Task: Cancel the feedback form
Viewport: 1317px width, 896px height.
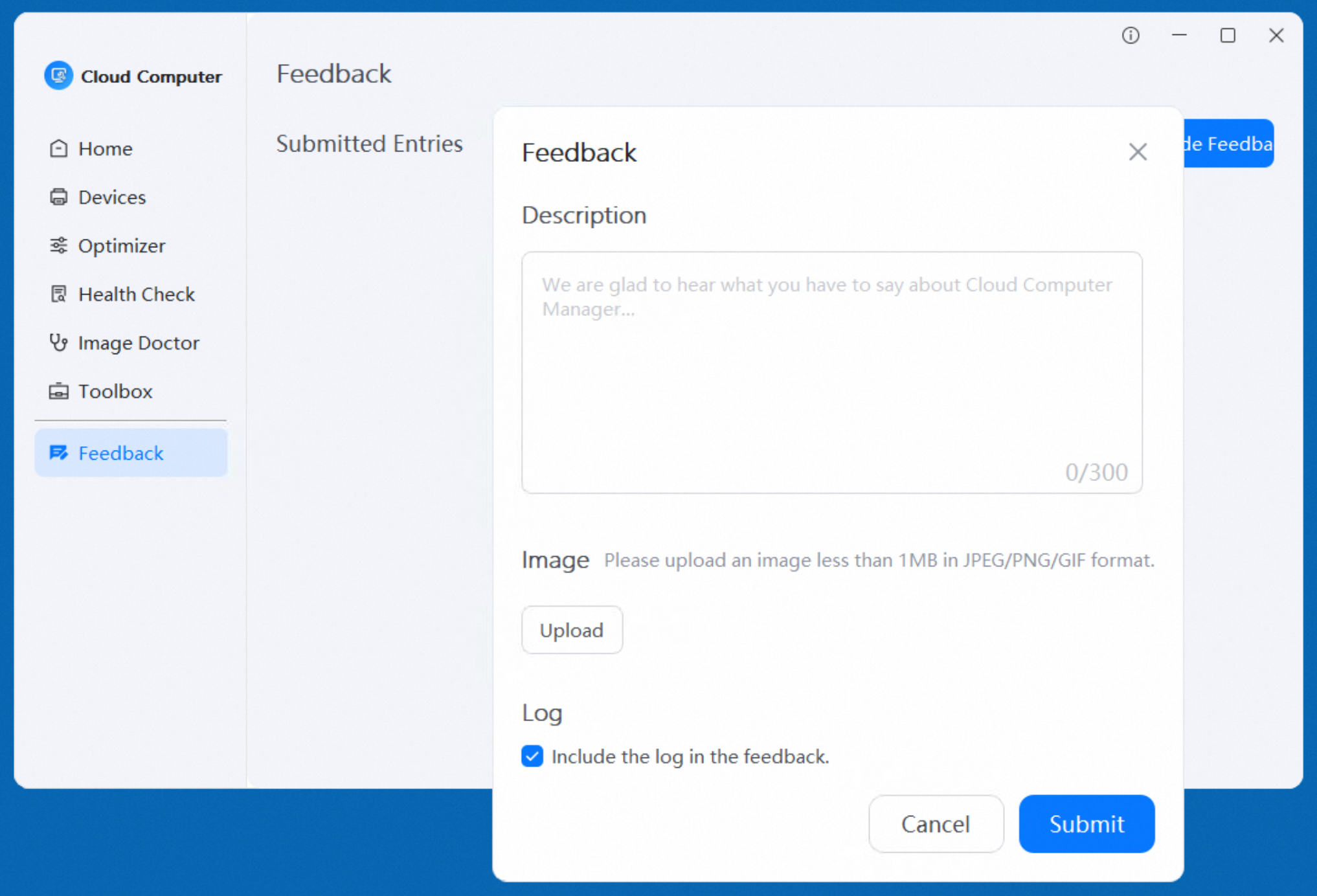Action: pos(936,823)
